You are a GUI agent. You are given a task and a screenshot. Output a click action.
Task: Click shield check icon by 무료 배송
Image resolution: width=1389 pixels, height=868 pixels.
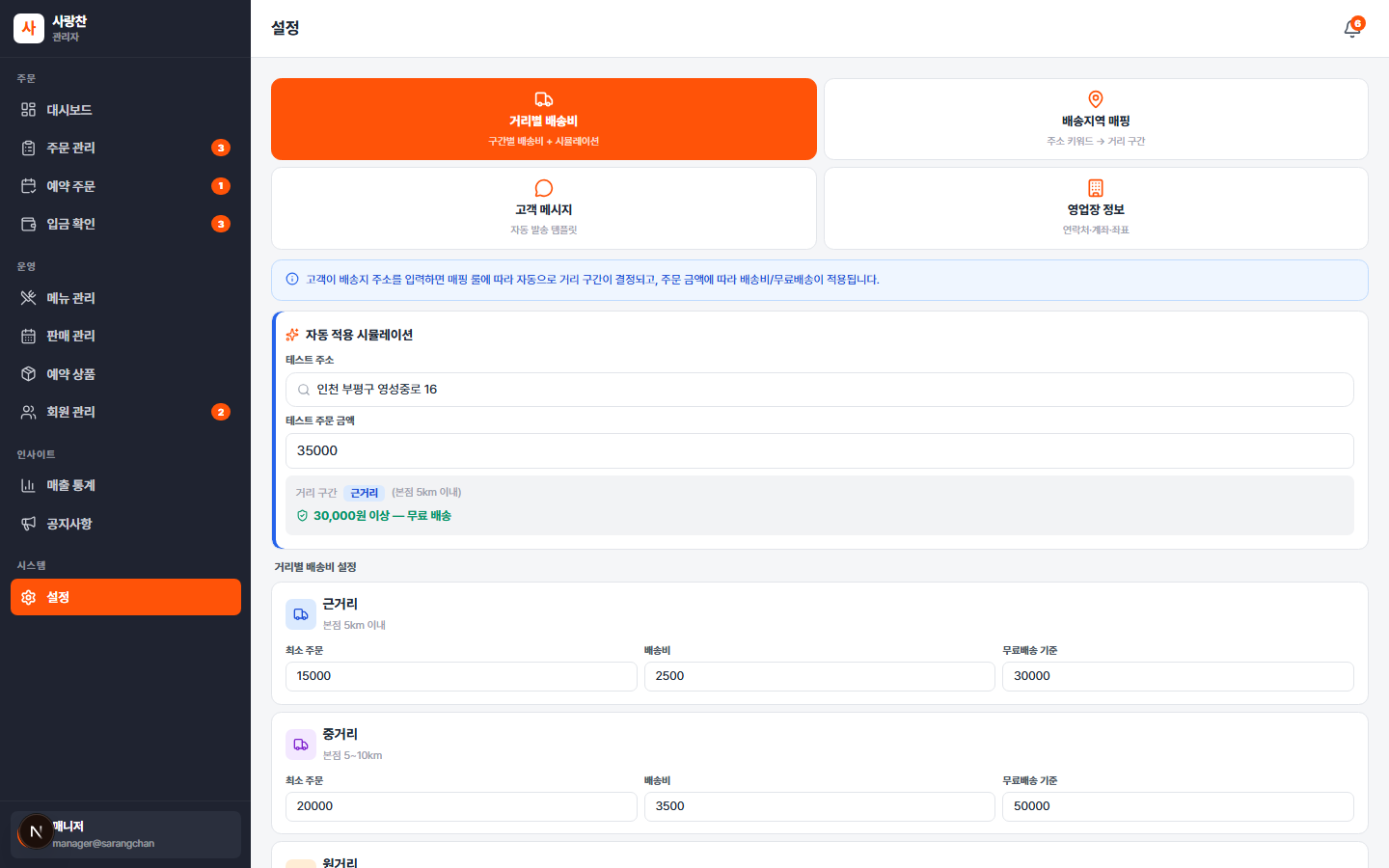302,516
